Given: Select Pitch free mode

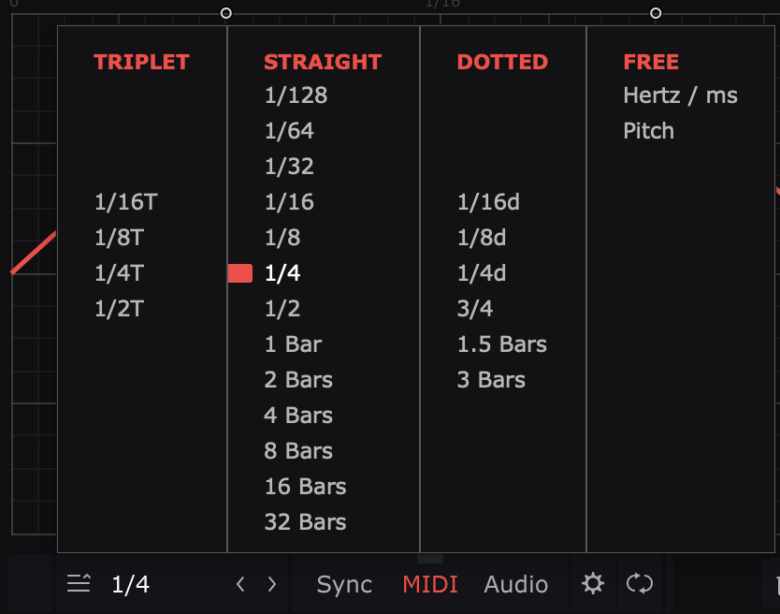Looking at the screenshot, I should (649, 131).
